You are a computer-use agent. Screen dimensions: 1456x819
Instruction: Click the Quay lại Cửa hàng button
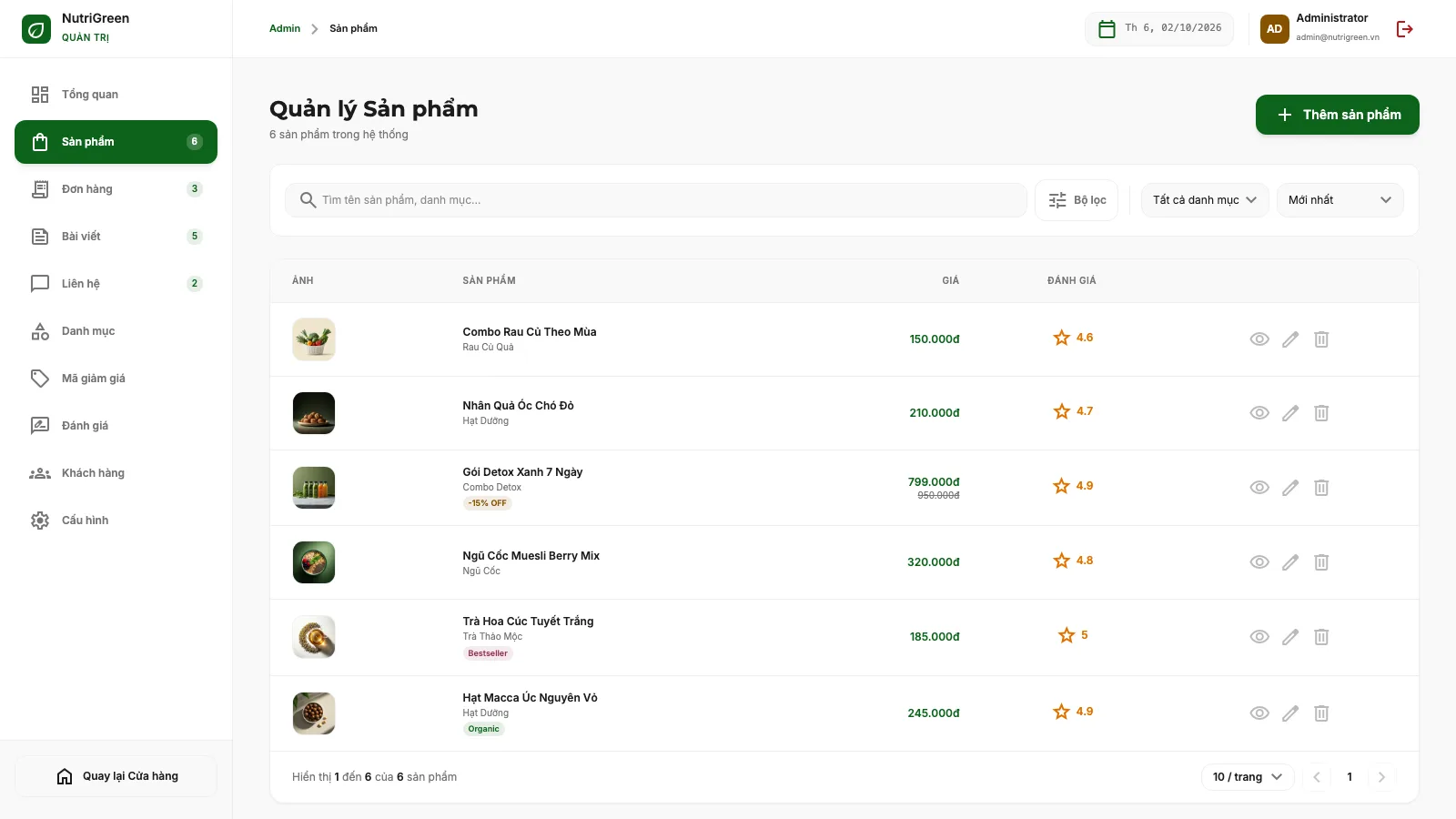point(116,776)
